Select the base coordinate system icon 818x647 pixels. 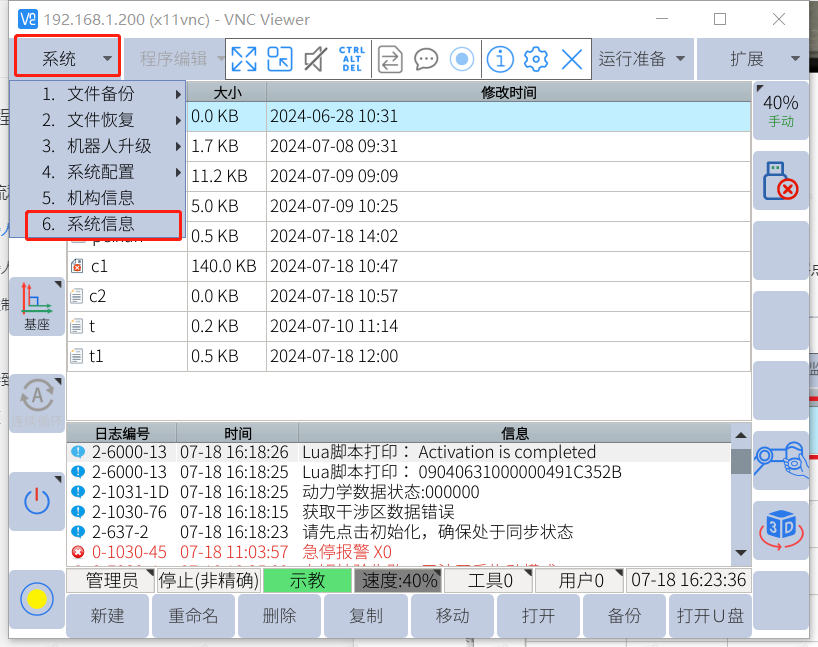click(x=37, y=306)
